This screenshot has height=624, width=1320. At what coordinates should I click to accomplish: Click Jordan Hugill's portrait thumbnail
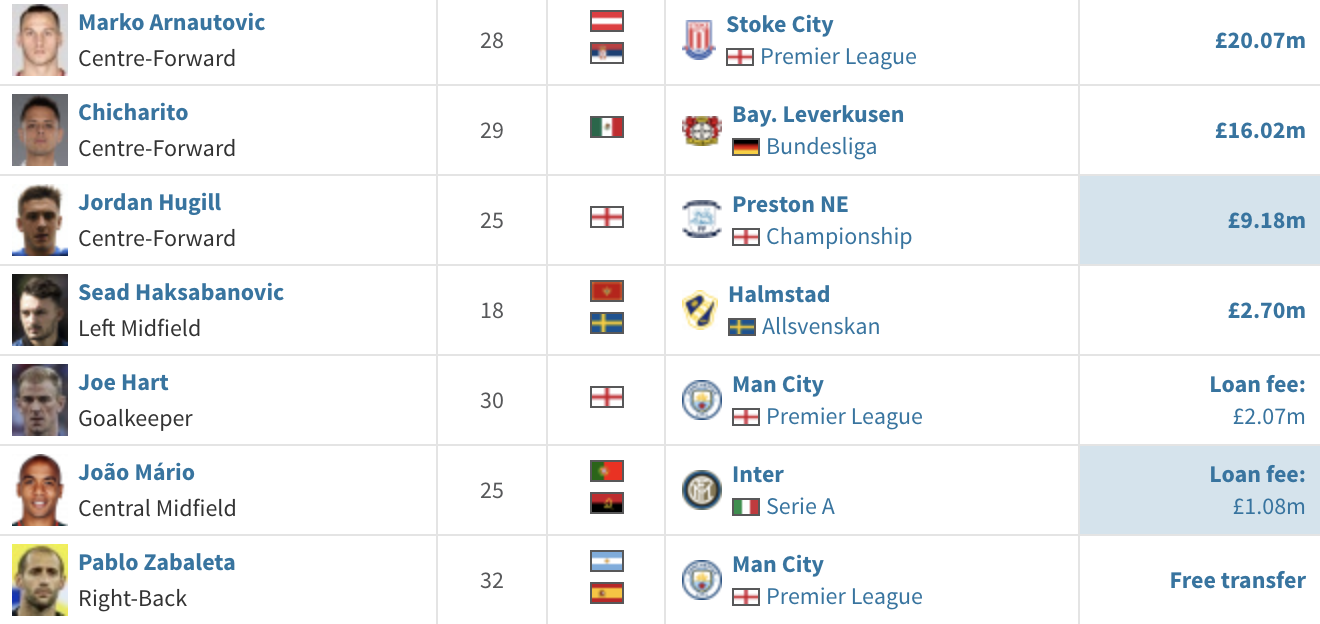(x=40, y=220)
